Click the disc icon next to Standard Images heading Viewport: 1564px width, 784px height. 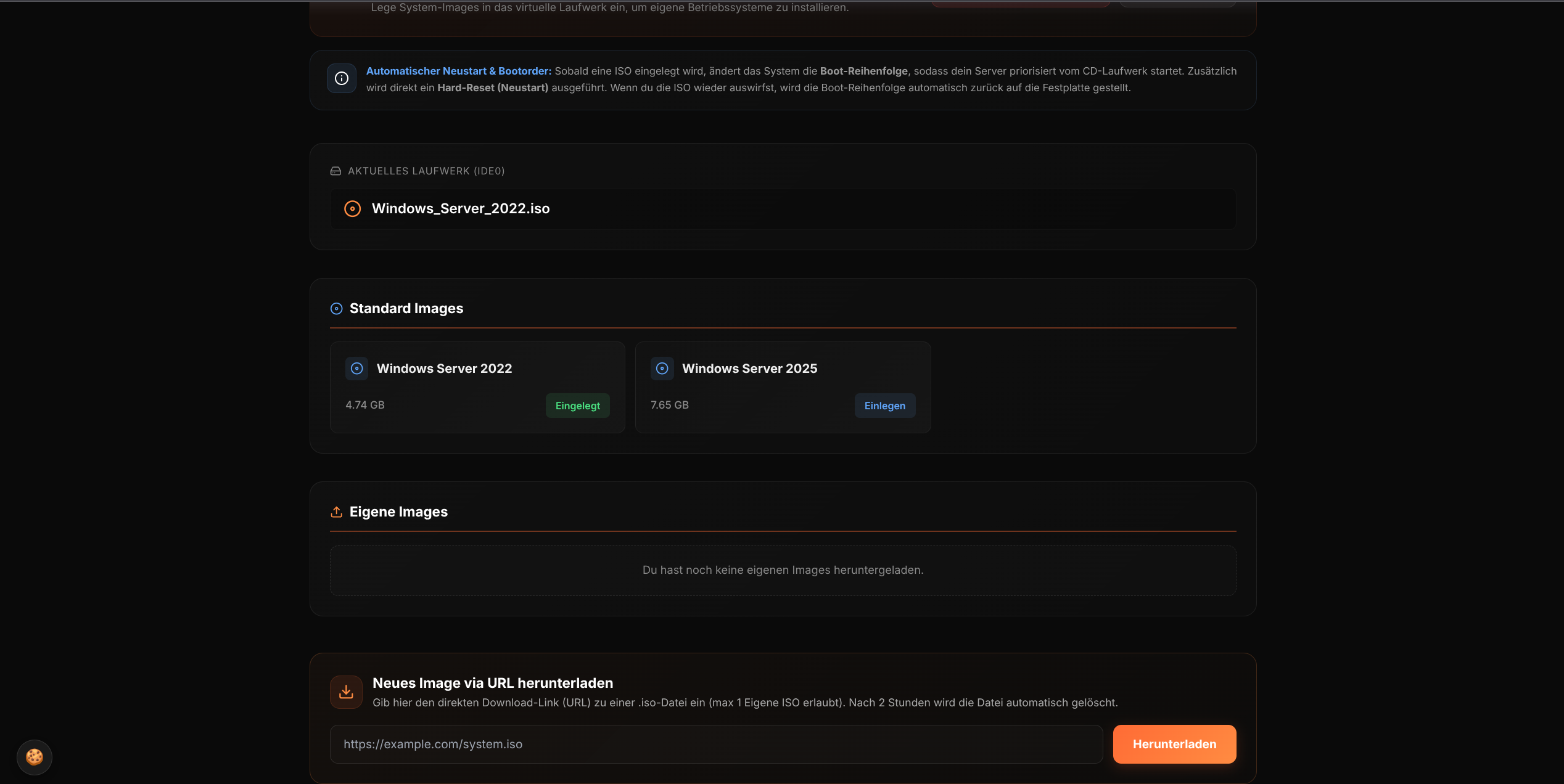[x=336, y=309]
